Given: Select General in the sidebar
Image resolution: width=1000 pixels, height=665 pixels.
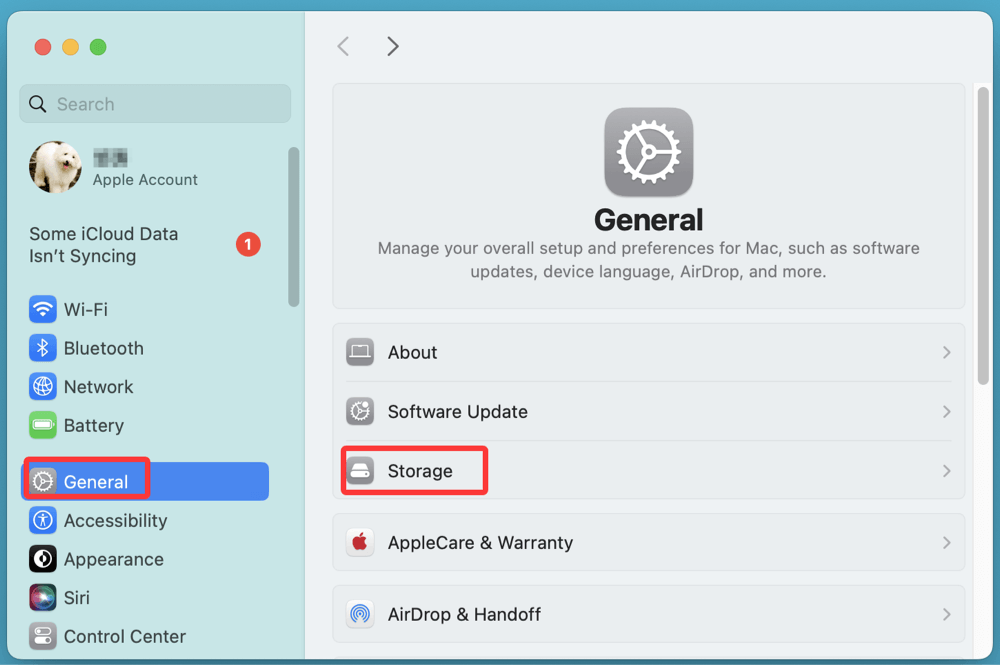Looking at the screenshot, I should pyautogui.click(x=96, y=482).
